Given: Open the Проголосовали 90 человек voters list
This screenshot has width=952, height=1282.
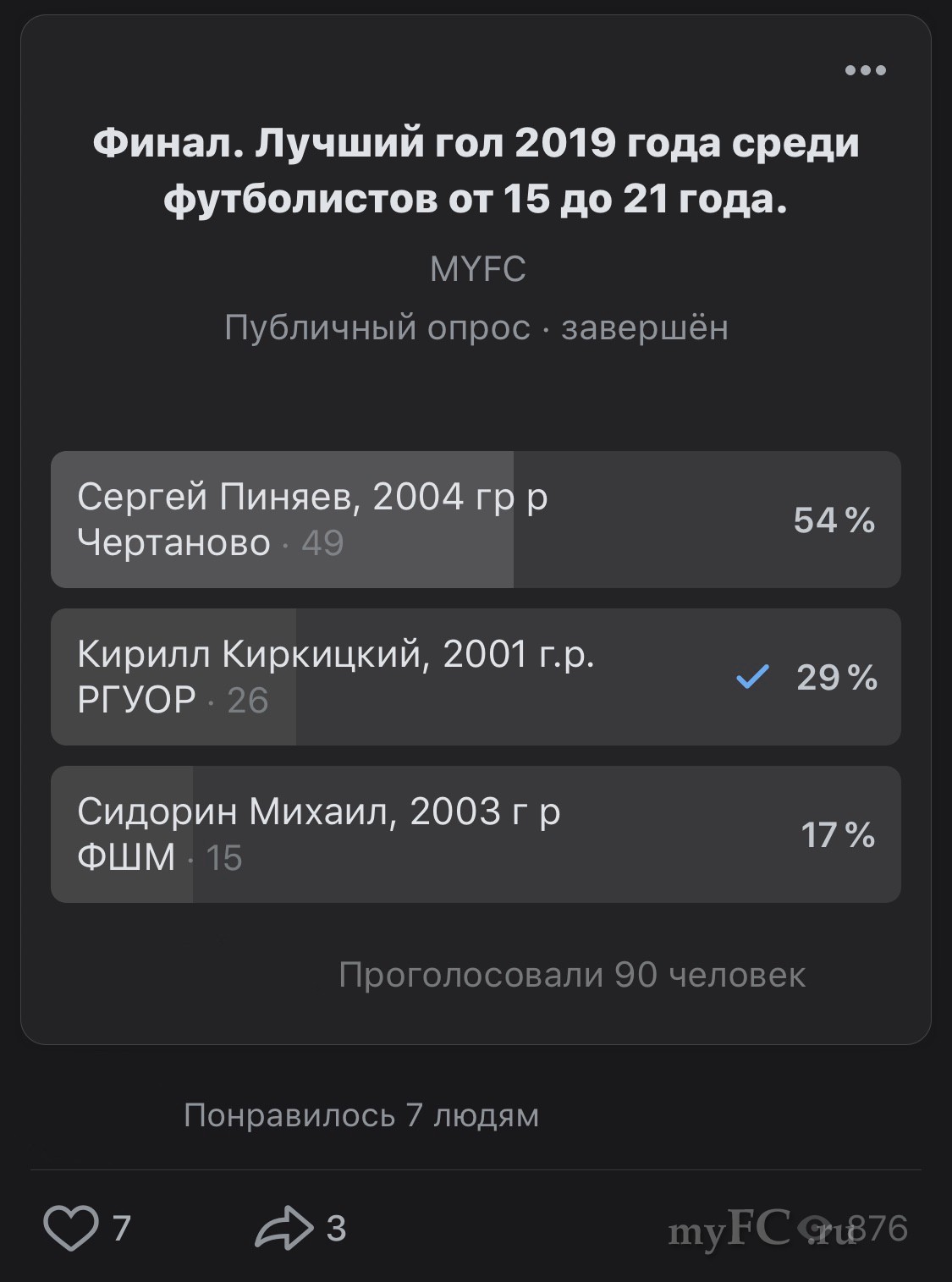Looking at the screenshot, I should (x=571, y=976).
